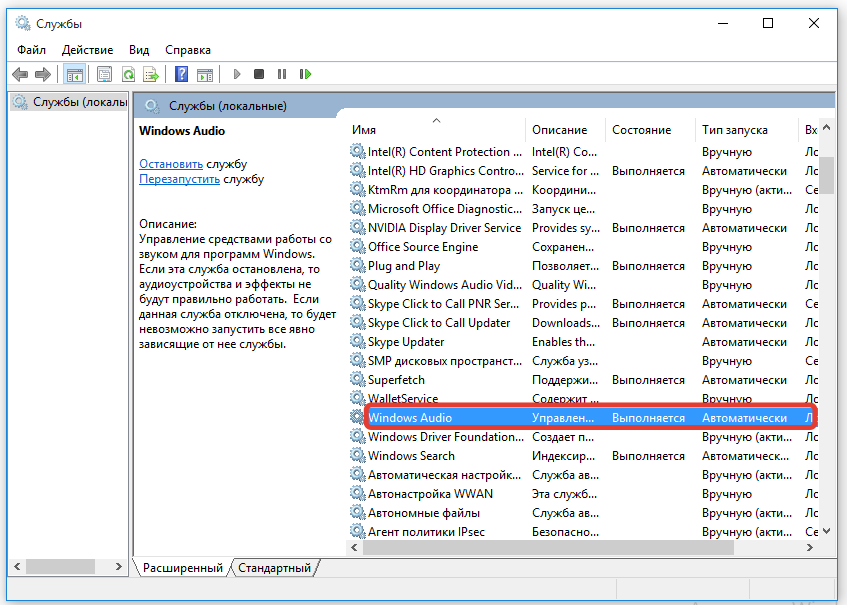847x605 pixels.
Task: Open the Файл menu
Action: coord(31,49)
